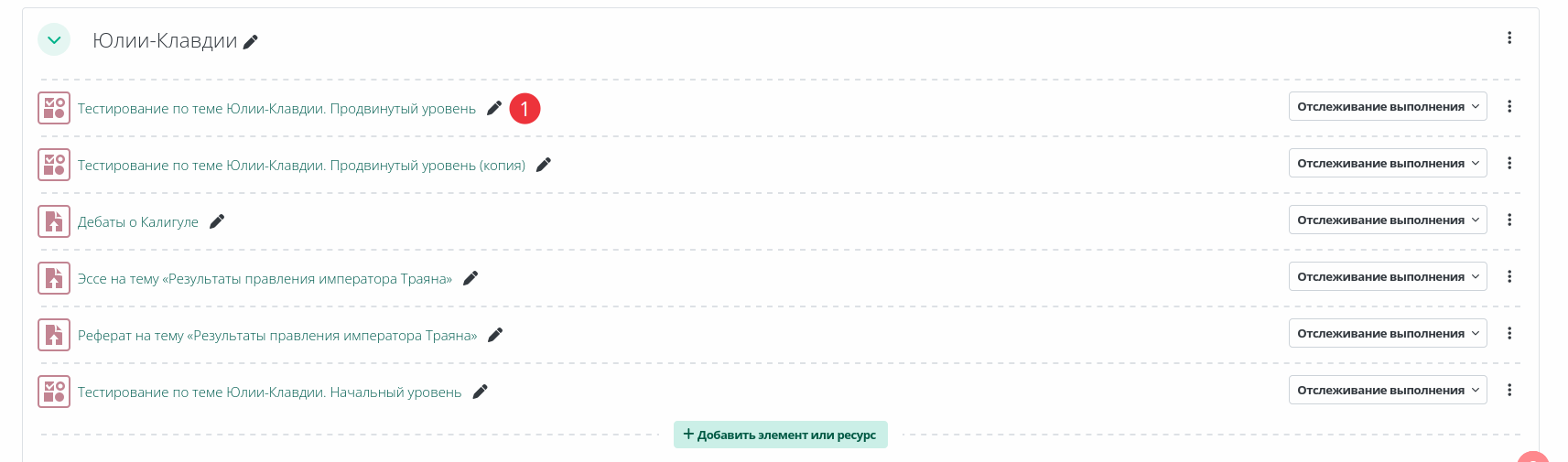Open Отслеживание выполнения dropdown for Реферат row

tap(1388, 333)
